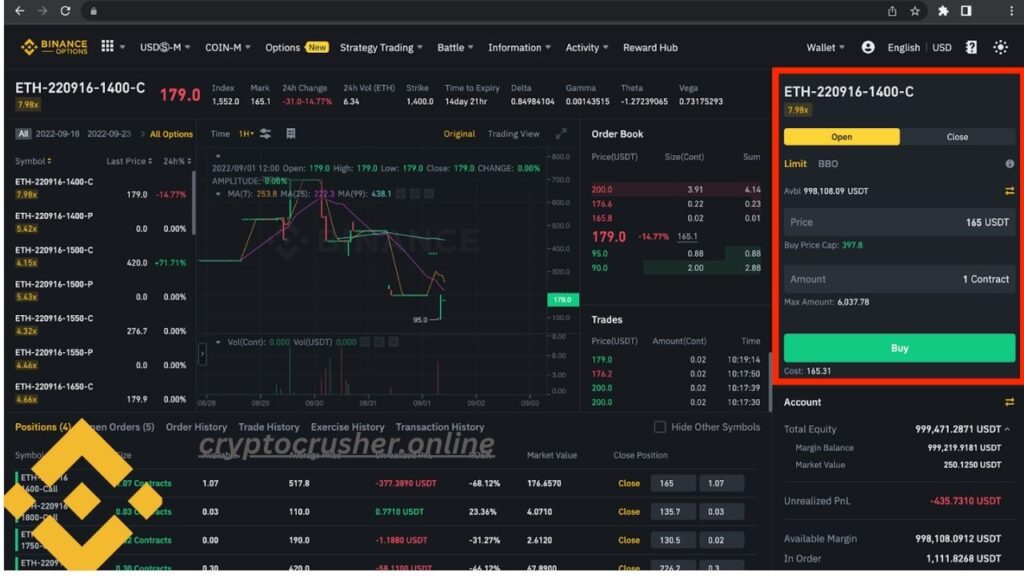Click the green Buy button
Screen dimensions: 1024x576
(899, 348)
